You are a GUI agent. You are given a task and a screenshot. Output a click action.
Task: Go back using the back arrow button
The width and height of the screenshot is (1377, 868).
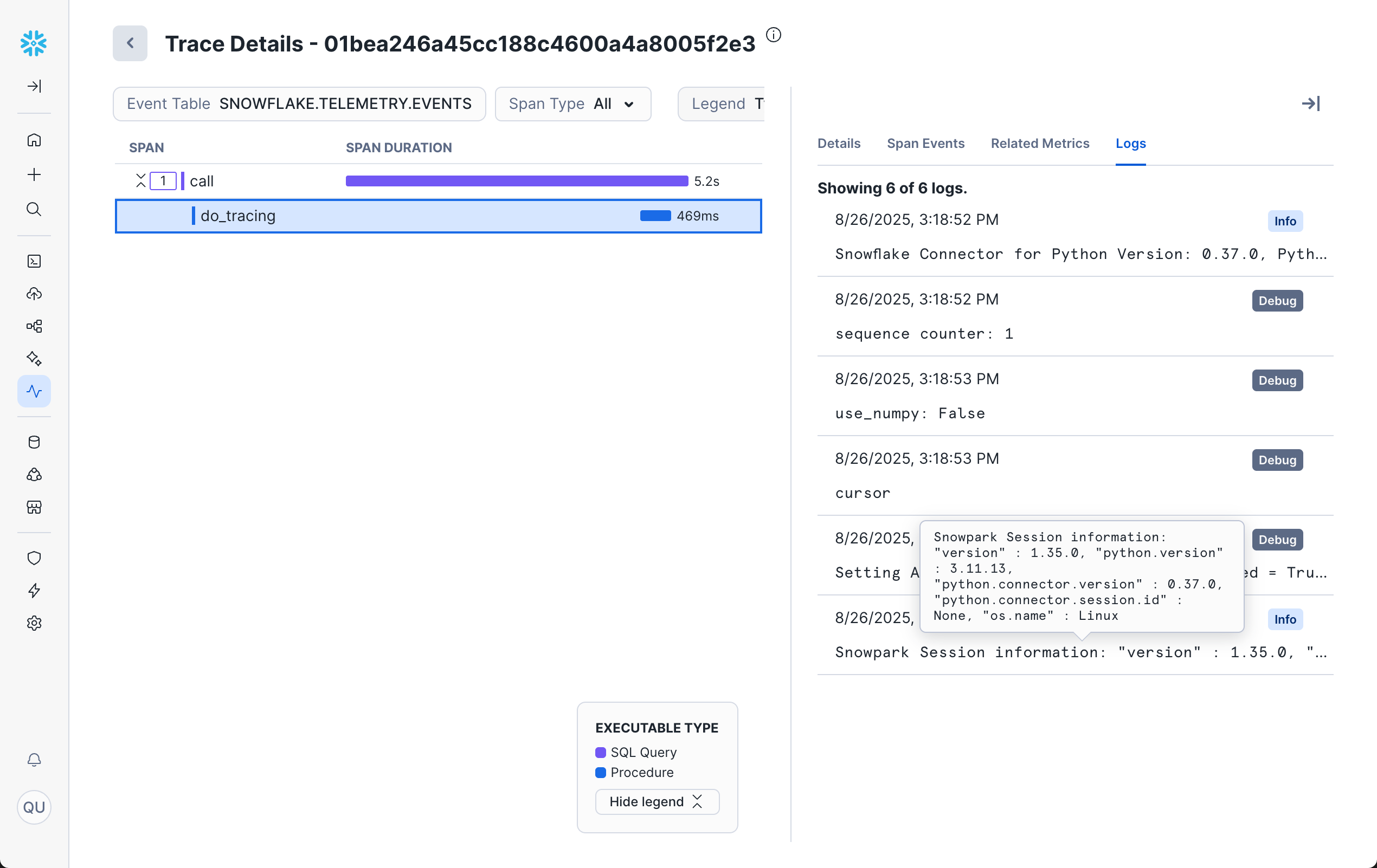pyautogui.click(x=130, y=43)
